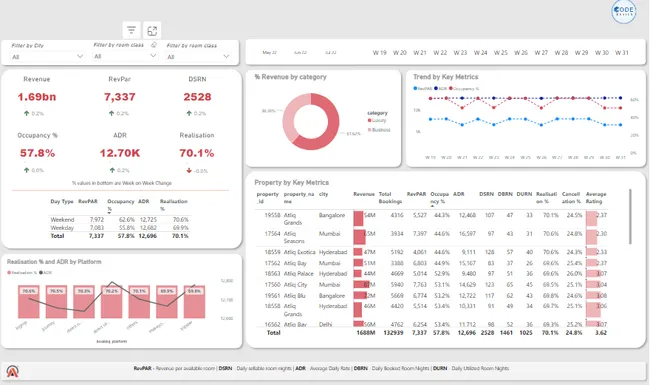
Task: Select property row 17562 Atliq Bay
Action: [431, 263]
